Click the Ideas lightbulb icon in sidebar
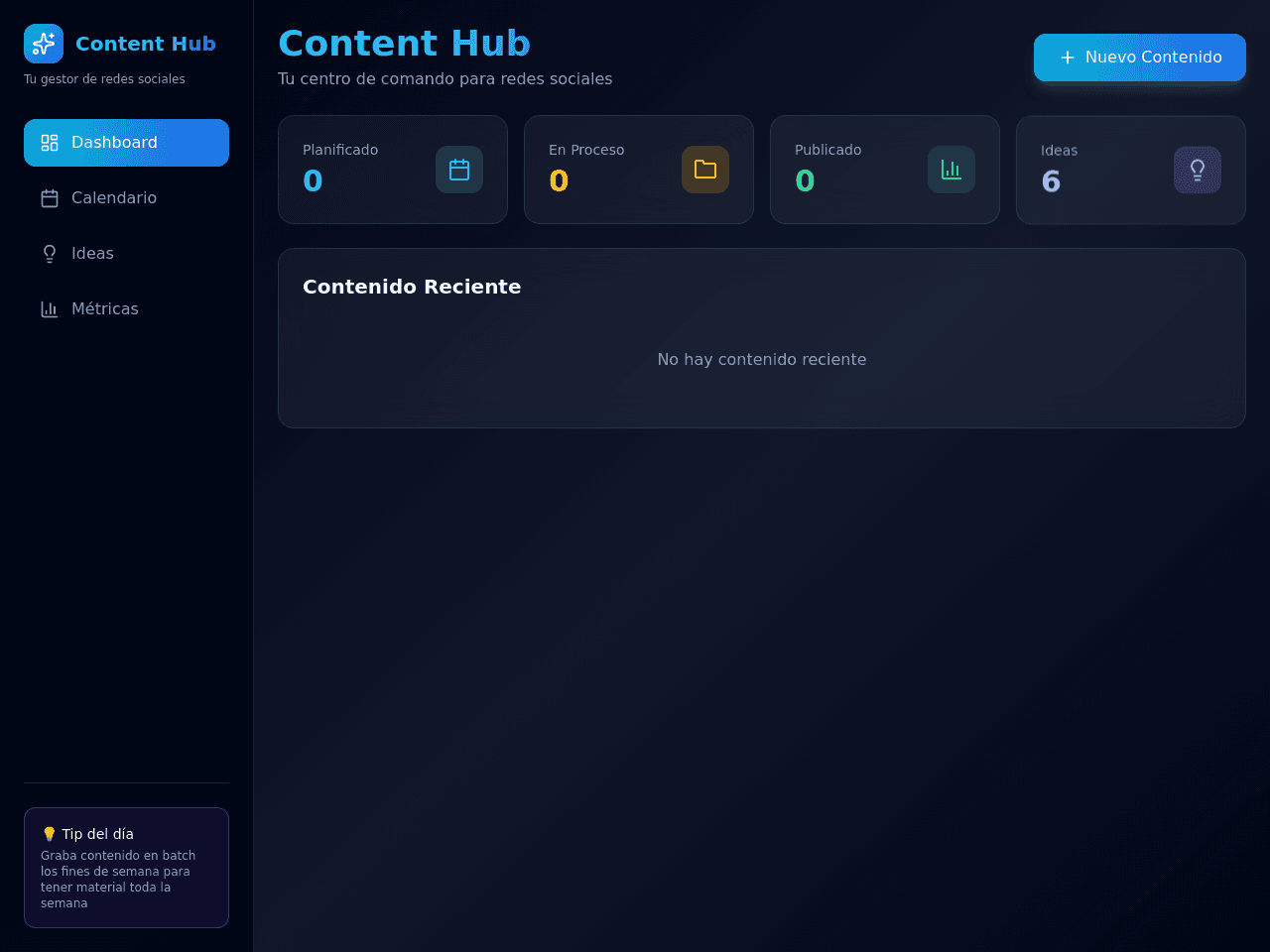This screenshot has width=1270, height=952. [50, 254]
